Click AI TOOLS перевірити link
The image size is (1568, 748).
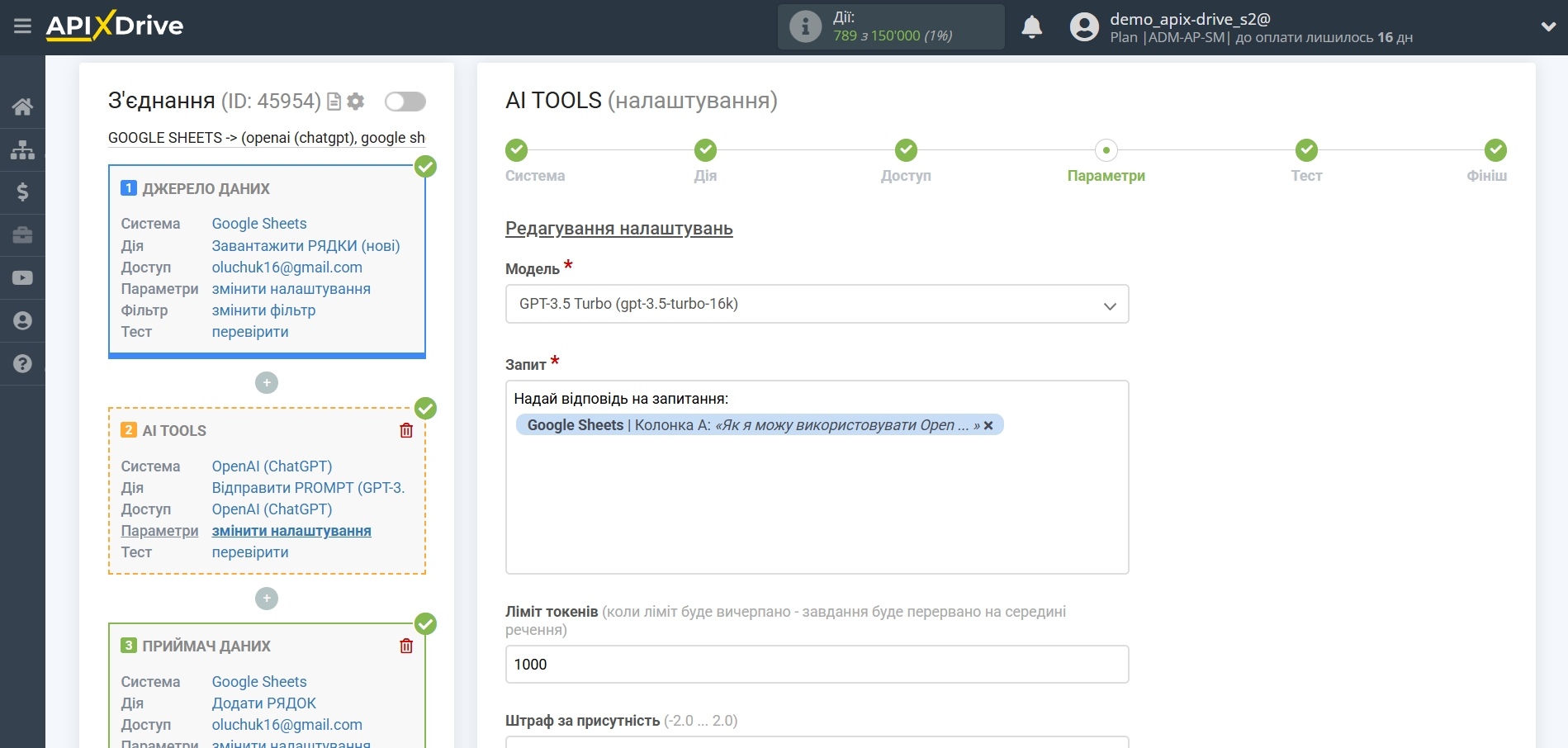click(x=250, y=552)
